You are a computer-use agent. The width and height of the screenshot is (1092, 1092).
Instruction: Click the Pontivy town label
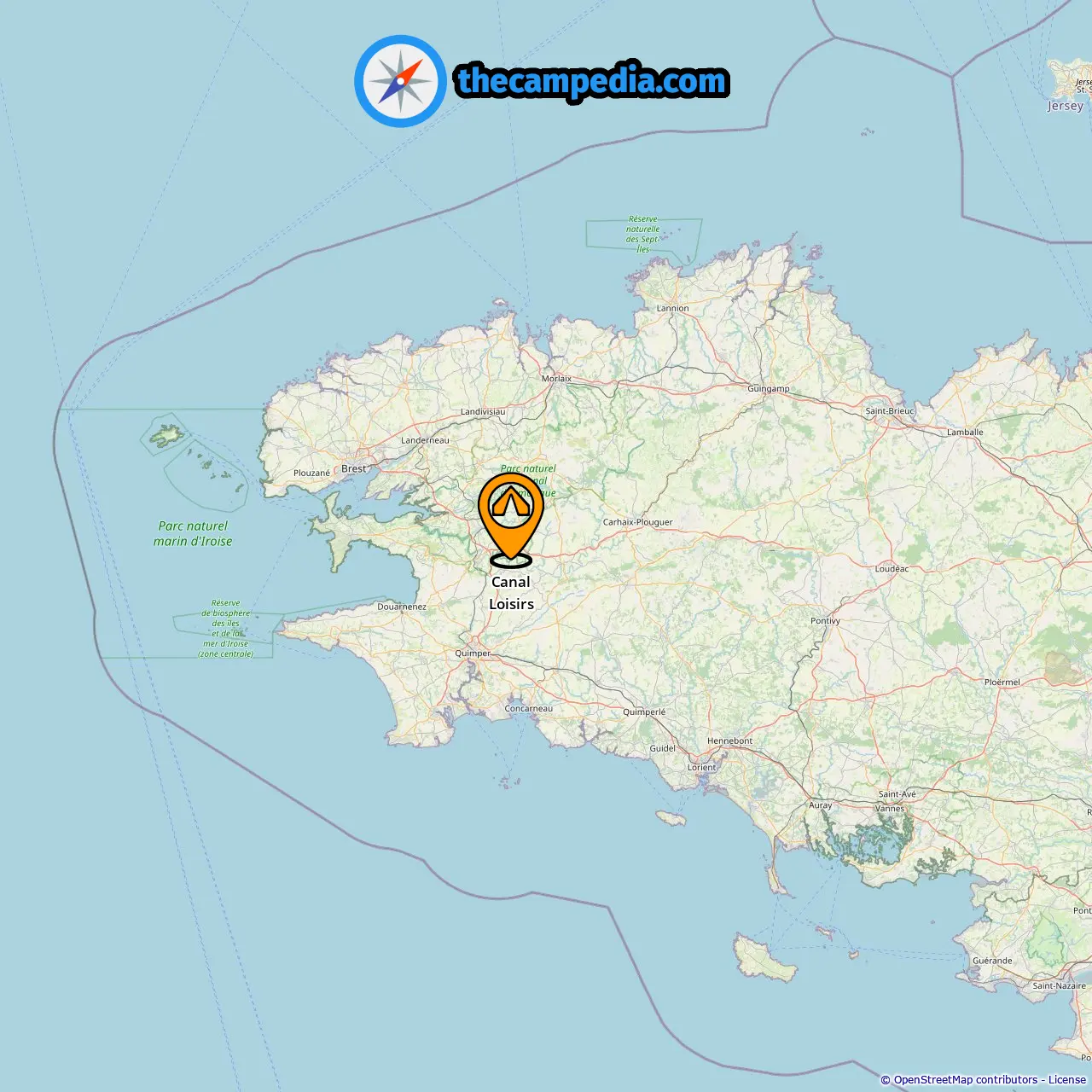point(825,620)
